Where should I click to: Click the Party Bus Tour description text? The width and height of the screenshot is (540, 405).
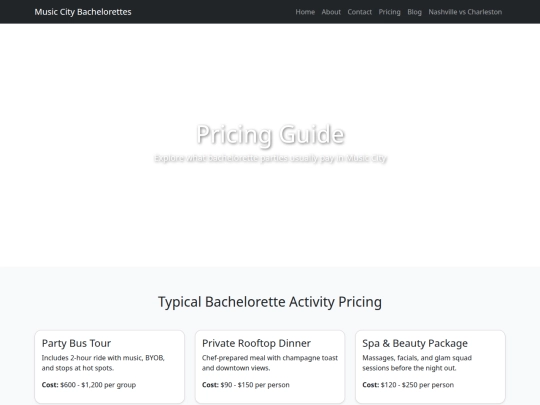(x=103, y=363)
